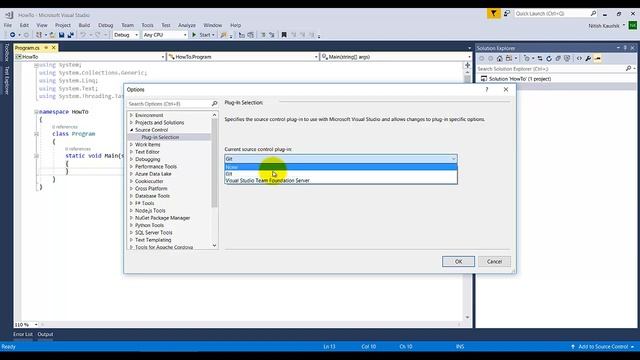Select the Debugging item in the options tree
This screenshot has width=640, height=360.
coord(147,159)
